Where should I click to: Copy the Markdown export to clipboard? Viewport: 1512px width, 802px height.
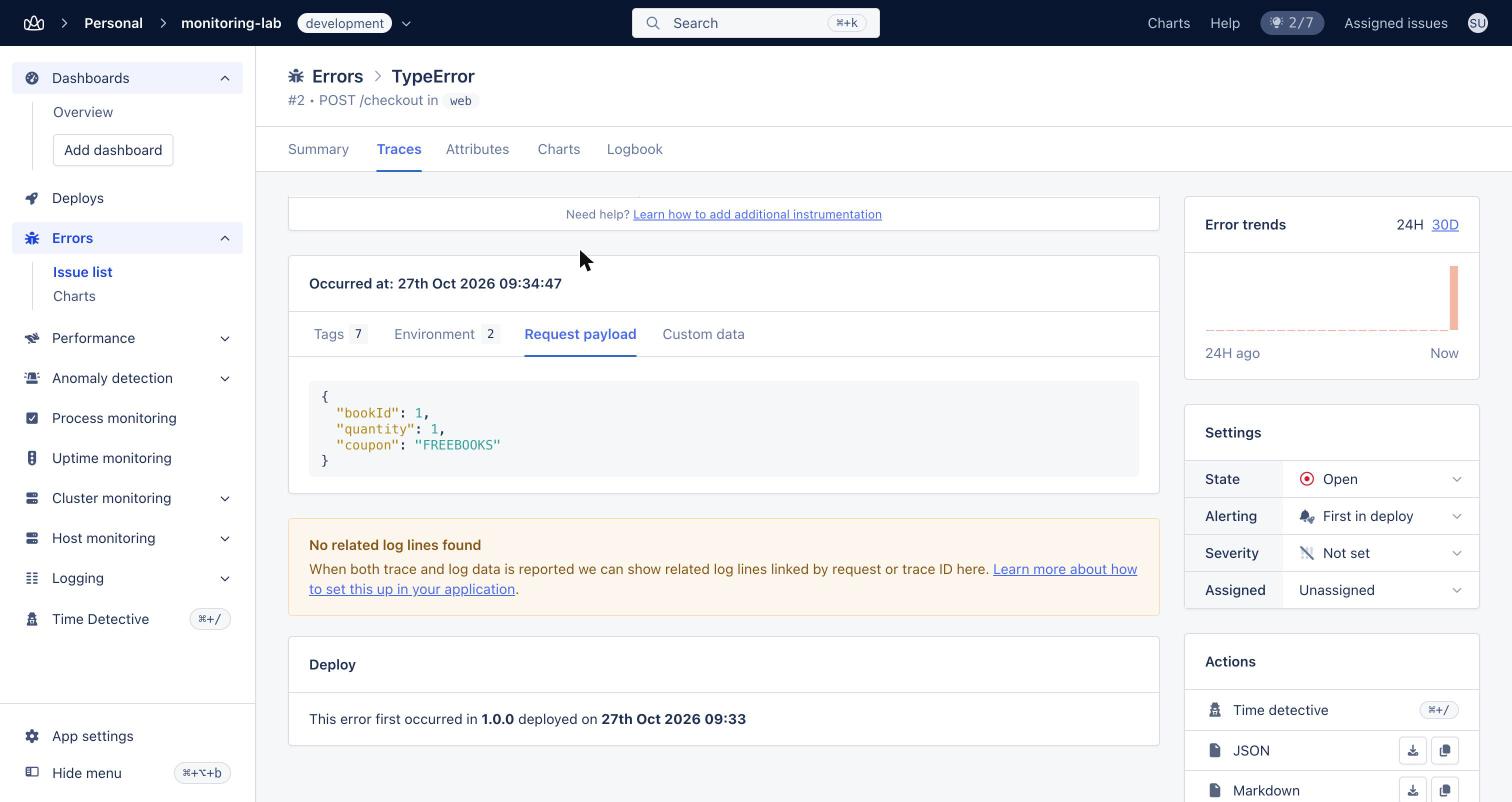[1444, 790]
